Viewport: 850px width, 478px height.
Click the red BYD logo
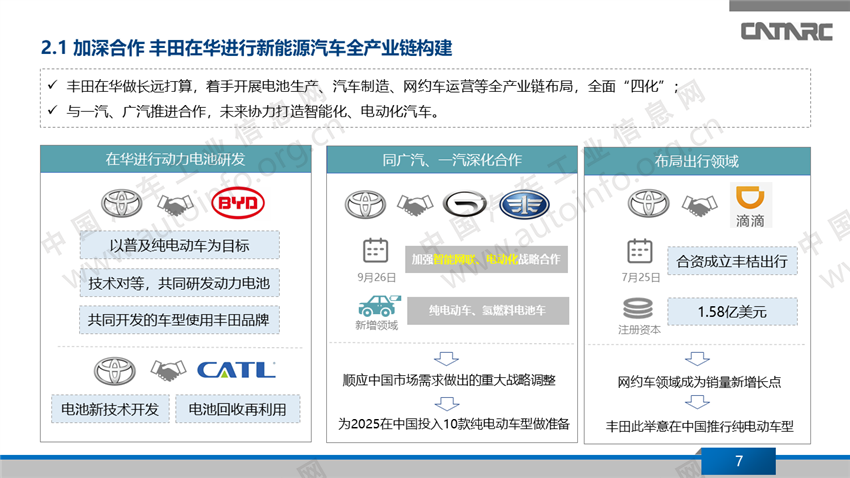[x=237, y=204]
